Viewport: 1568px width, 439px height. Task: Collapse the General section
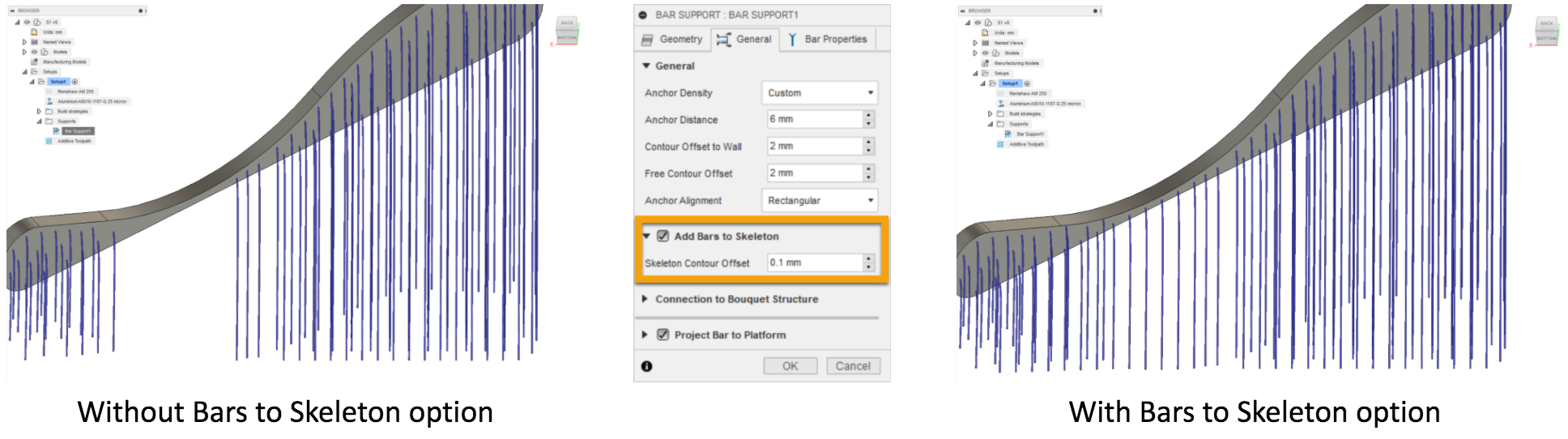646,66
